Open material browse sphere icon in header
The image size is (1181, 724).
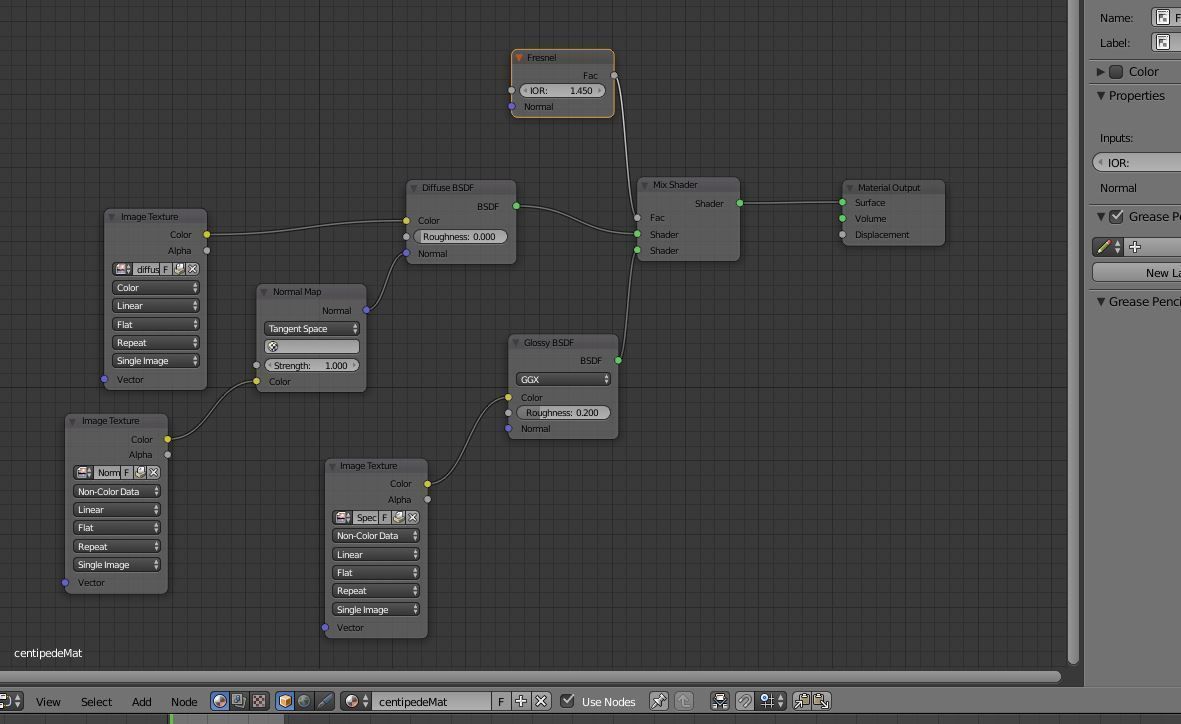[356, 701]
